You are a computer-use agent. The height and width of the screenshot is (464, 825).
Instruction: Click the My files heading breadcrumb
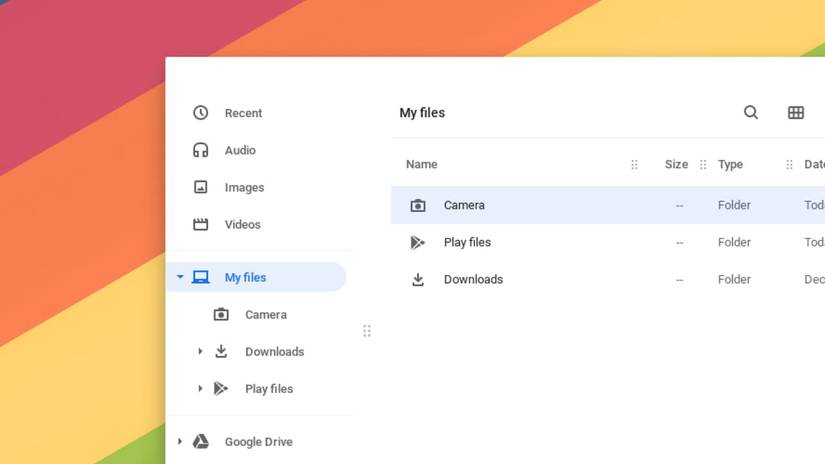(422, 113)
